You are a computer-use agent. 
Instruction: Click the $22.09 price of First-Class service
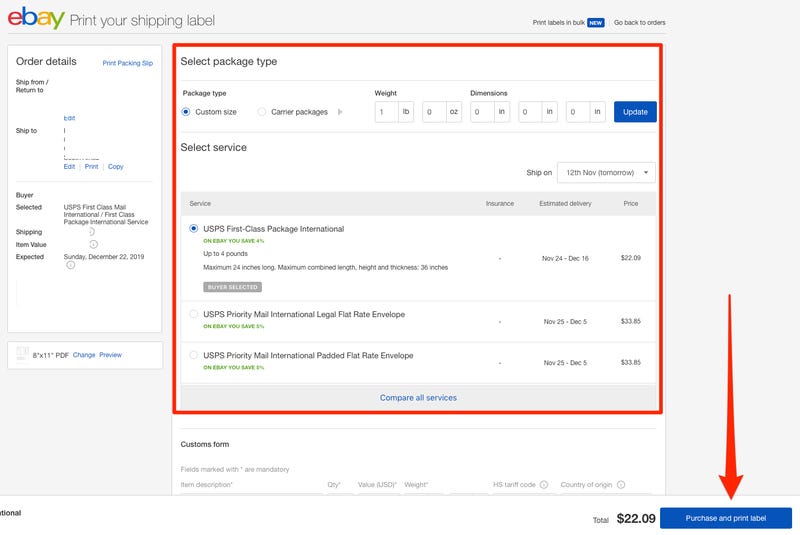[631, 258]
